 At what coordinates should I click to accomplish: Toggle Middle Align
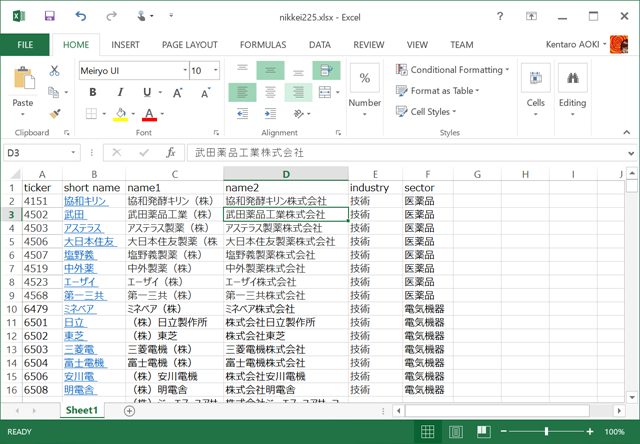pyautogui.click(x=270, y=70)
